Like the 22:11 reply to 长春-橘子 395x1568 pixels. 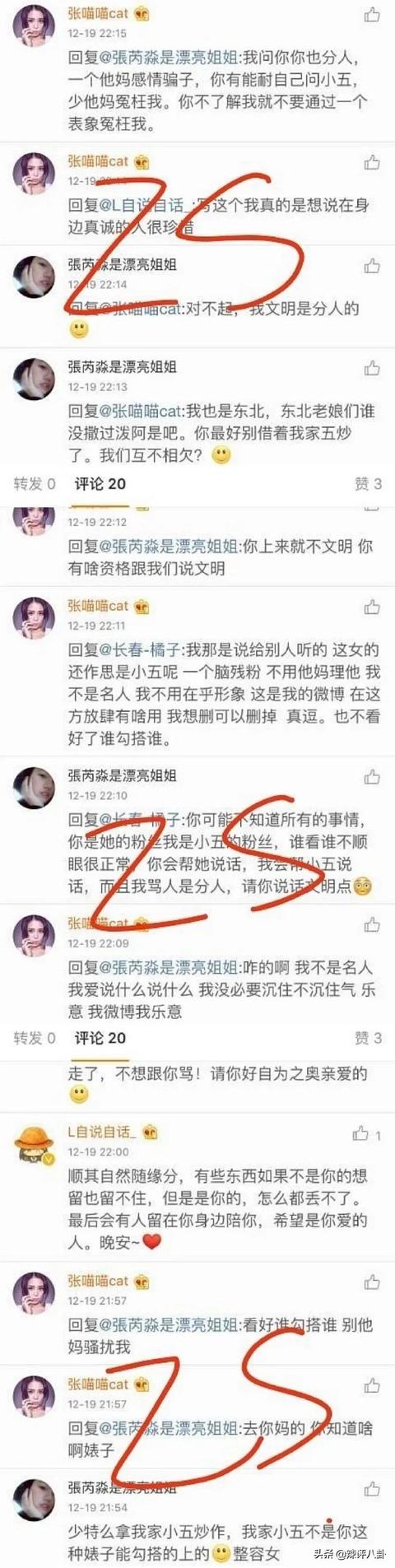(372, 607)
